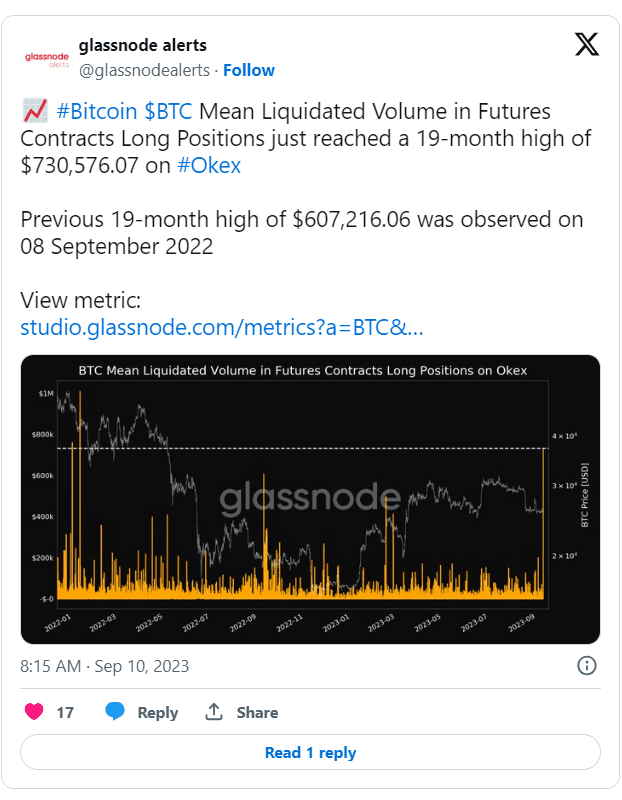Viewport: 622px width, 800px height.
Task: Click the @glassnodealerts handle
Action: click(x=146, y=70)
